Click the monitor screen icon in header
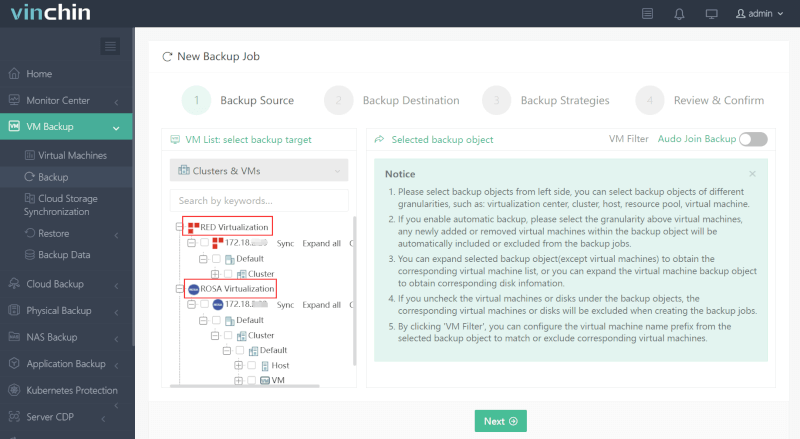800x439 pixels. 711,14
